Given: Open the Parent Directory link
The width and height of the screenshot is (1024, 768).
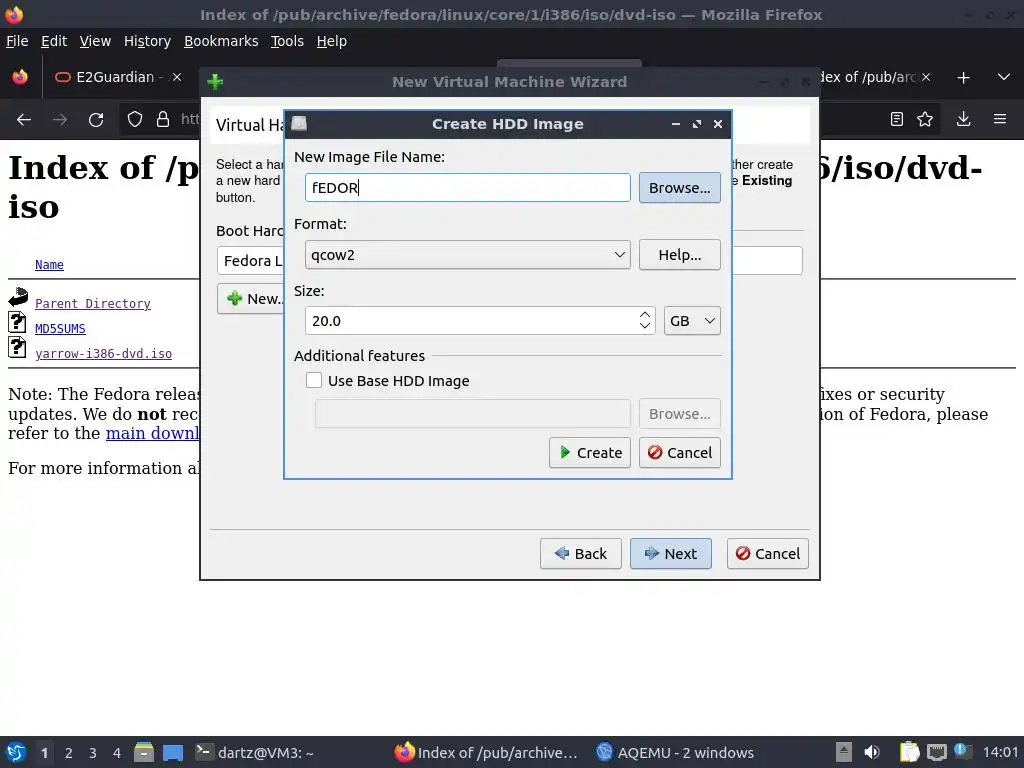Looking at the screenshot, I should (93, 304).
